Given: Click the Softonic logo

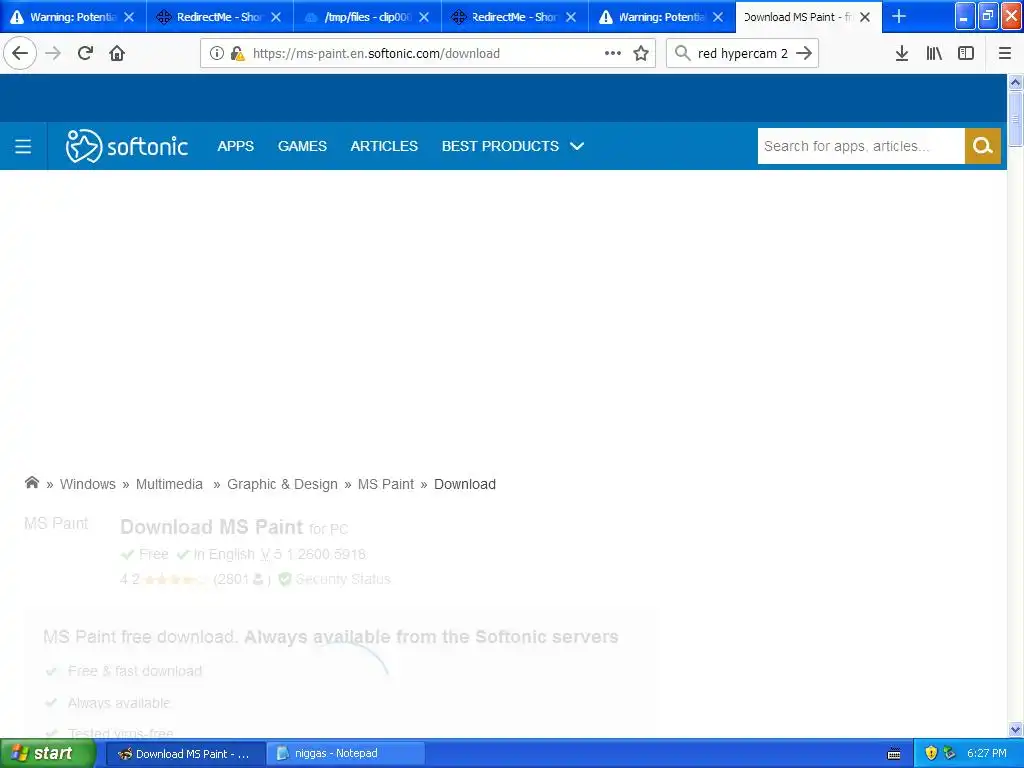Looking at the screenshot, I should coord(127,146).
